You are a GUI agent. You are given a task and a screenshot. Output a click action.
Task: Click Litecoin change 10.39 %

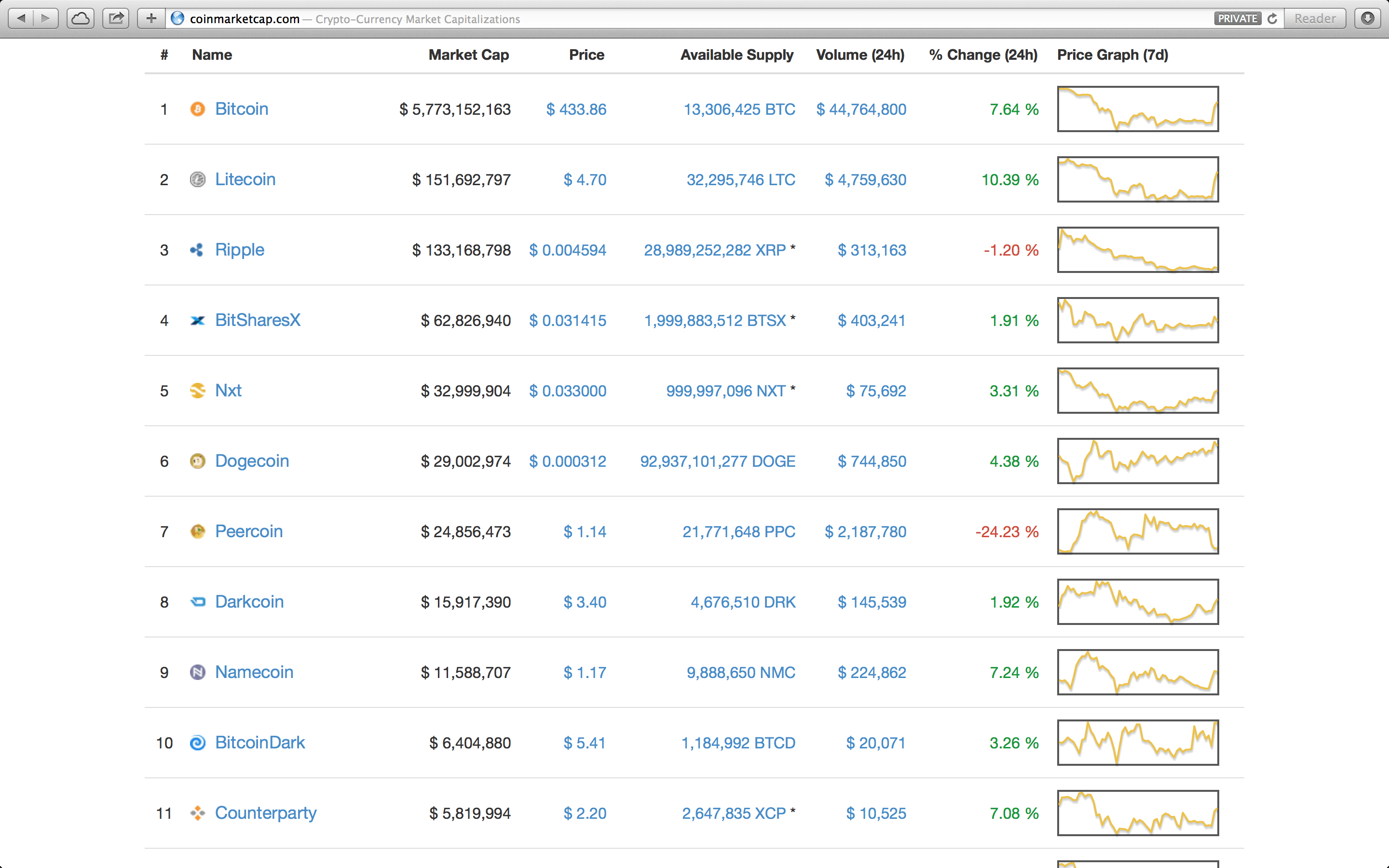1009,180
